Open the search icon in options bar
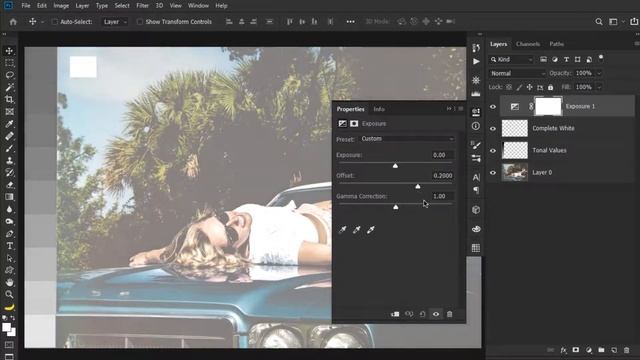640x360 pixels. [x=599, y=22]
